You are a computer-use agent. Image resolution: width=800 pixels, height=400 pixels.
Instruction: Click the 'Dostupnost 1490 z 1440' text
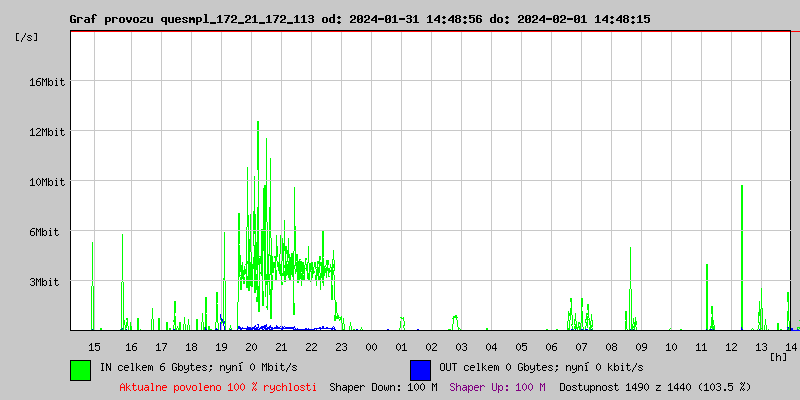point(655,386)
